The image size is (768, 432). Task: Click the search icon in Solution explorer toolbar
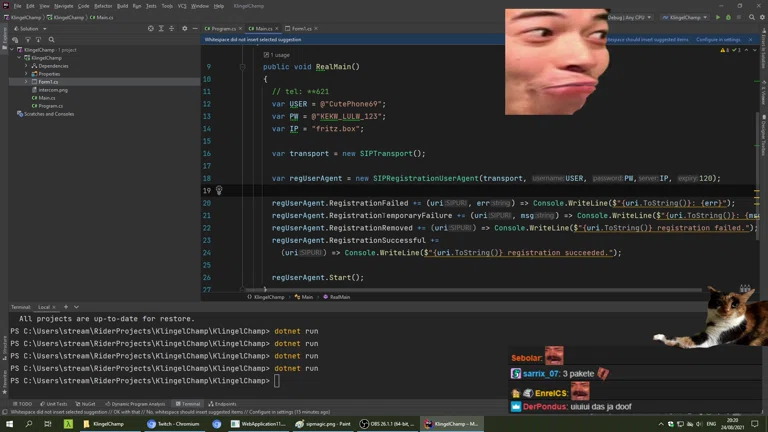(x=51, y=40)
